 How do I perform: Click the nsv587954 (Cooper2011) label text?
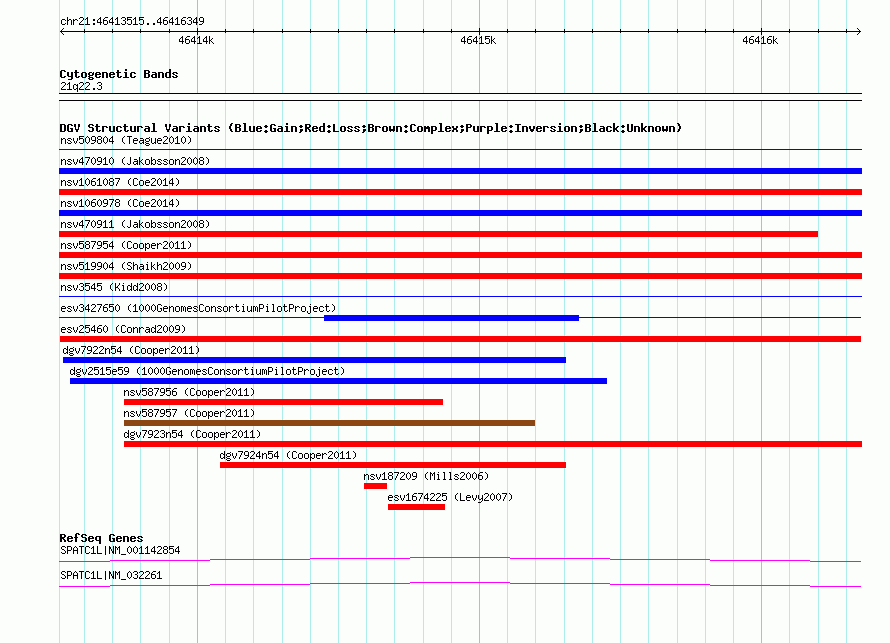pyautogui.click(x=126, y=245)
